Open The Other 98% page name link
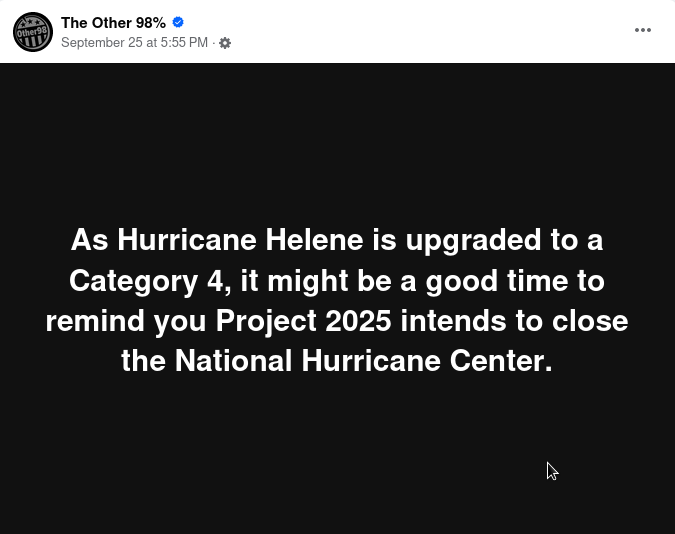 113,22
